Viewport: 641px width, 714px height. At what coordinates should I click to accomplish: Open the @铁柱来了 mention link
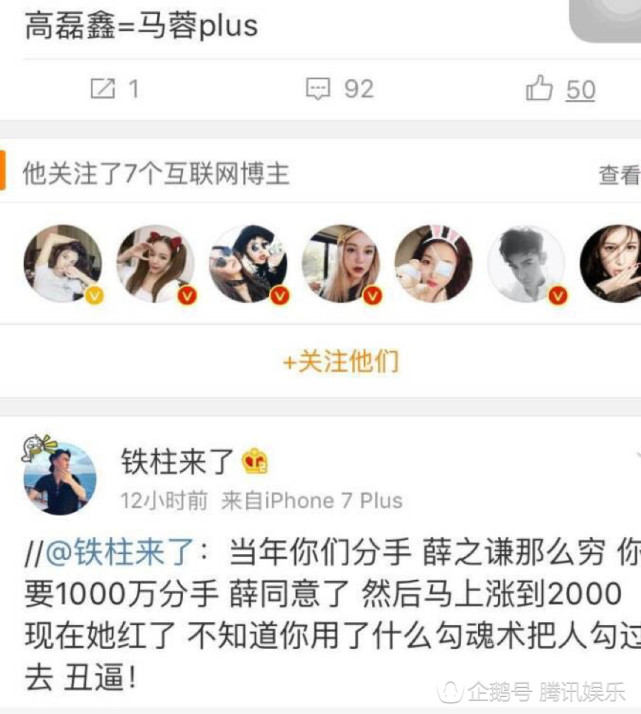[x=120, y=552]
